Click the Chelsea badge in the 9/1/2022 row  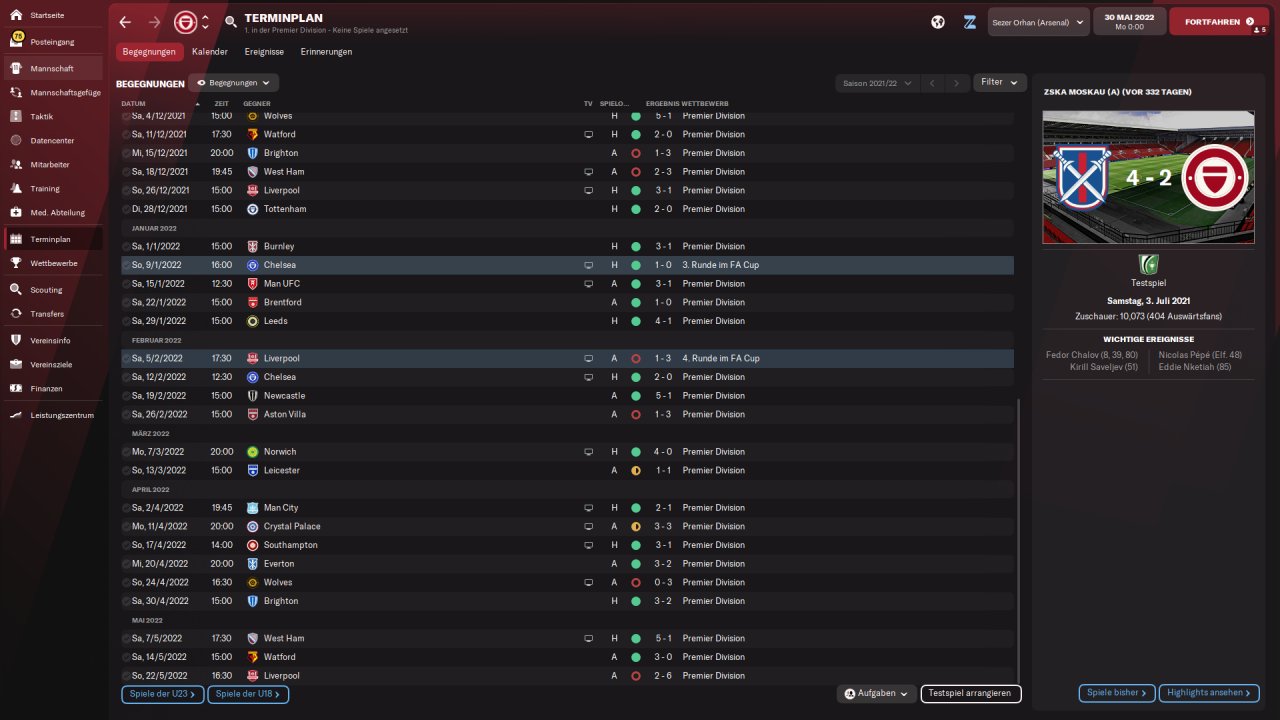click(x=253, y=265)
